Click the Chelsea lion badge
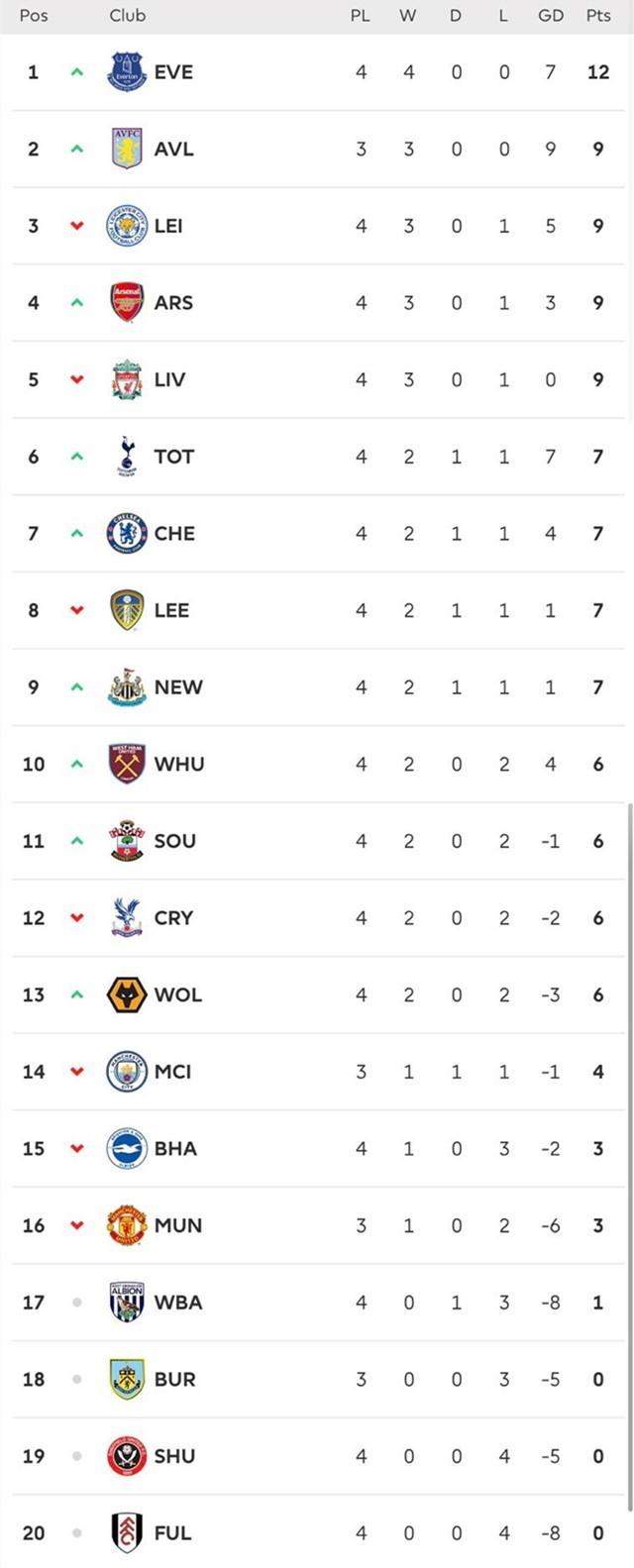The image size is (634, 1568). pos(127,533)
